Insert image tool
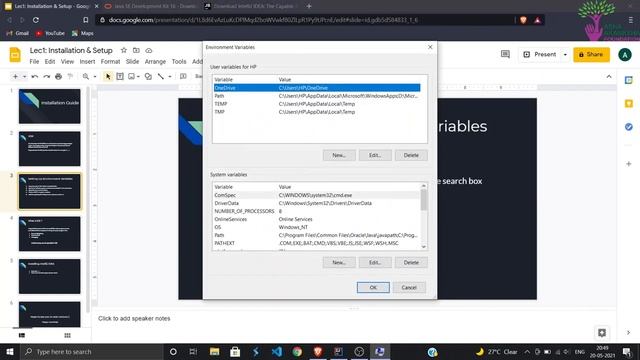 [x=131, y=76]
